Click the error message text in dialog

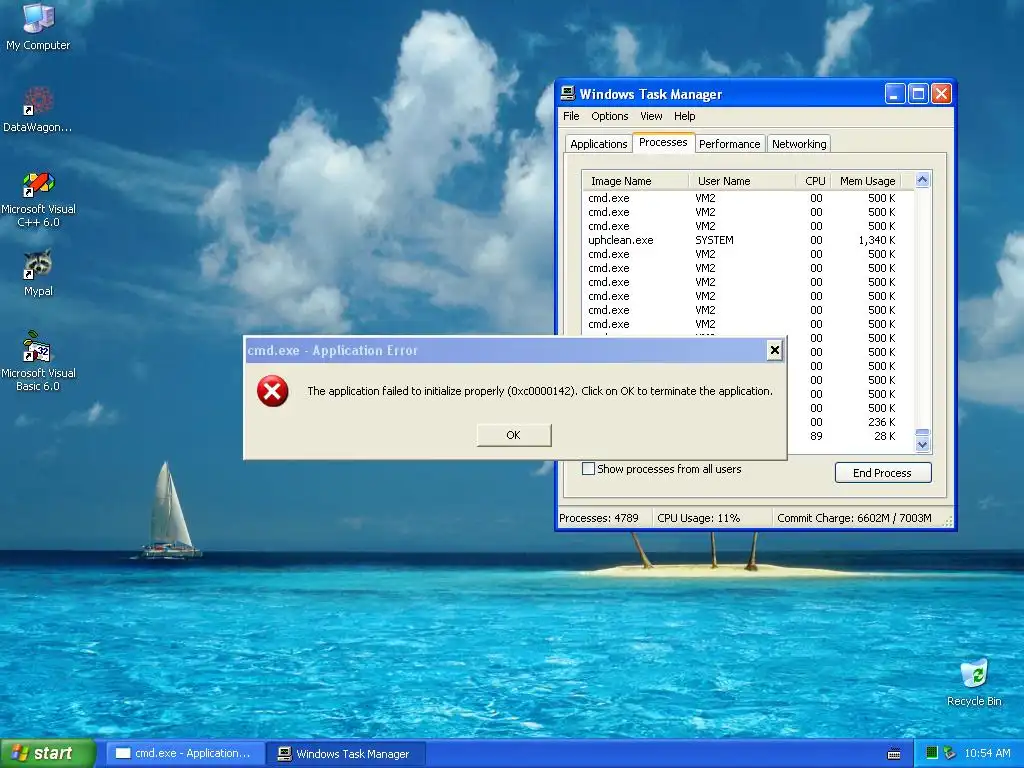539,391
